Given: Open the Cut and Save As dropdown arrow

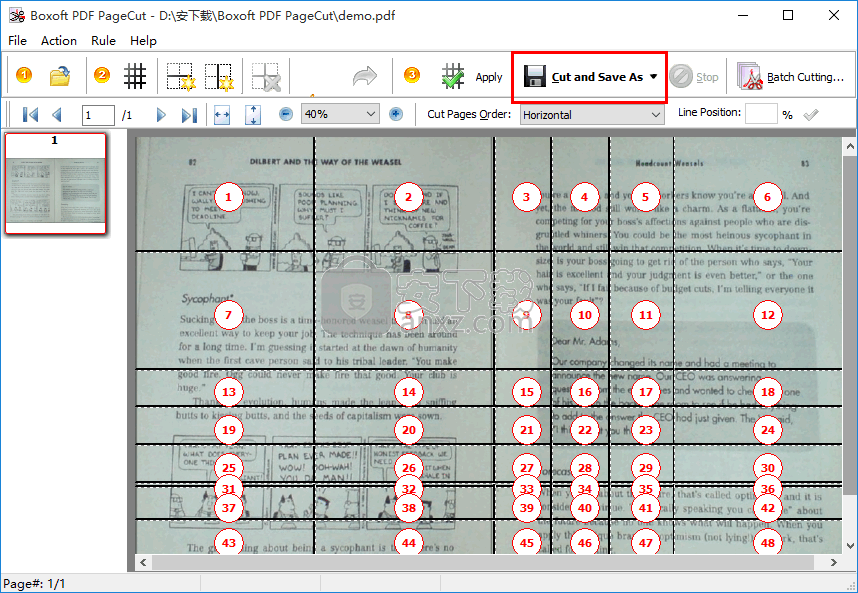Looking at the screenshot, I should click(653, 77).
